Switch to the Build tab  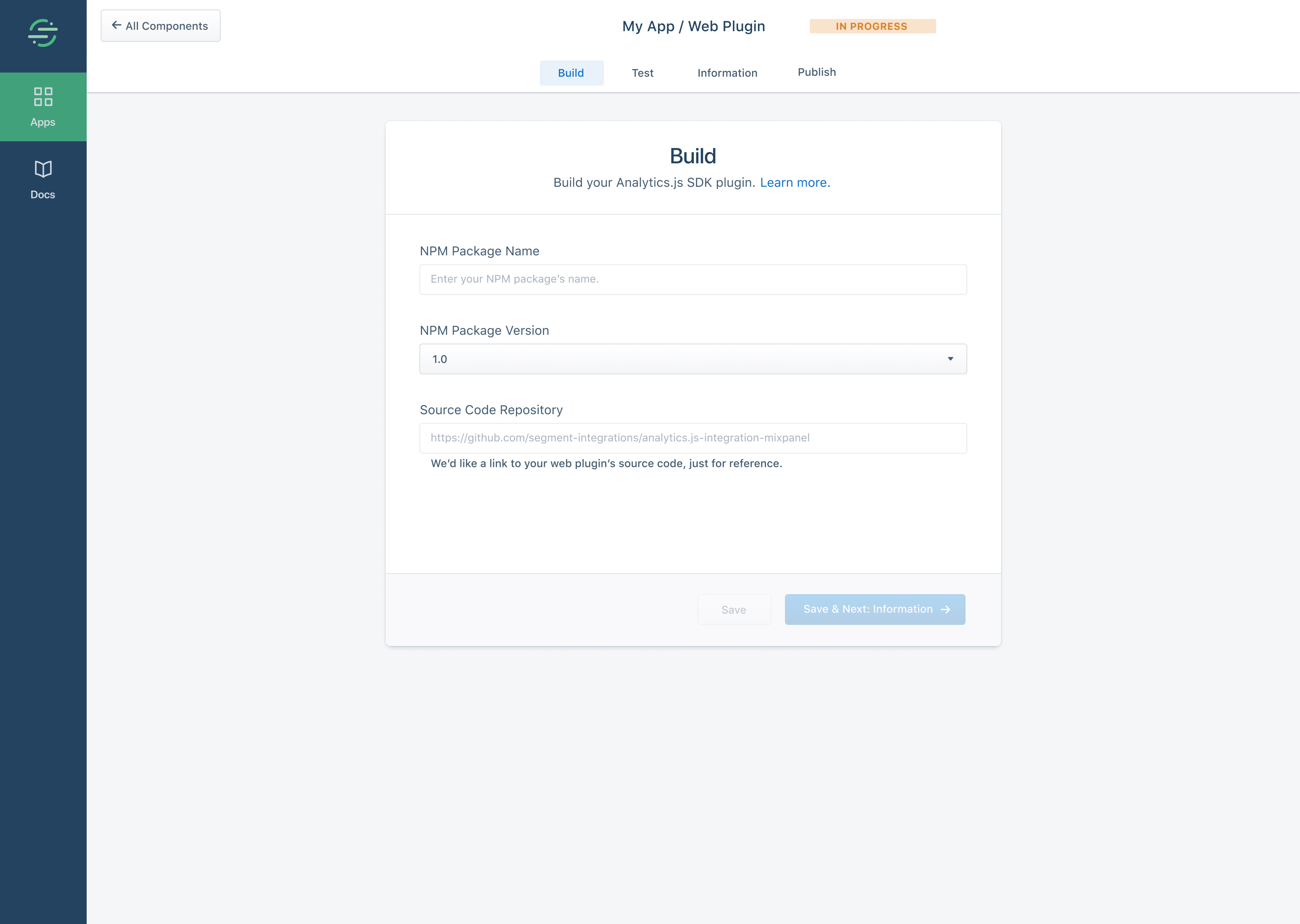coord(571,73)
